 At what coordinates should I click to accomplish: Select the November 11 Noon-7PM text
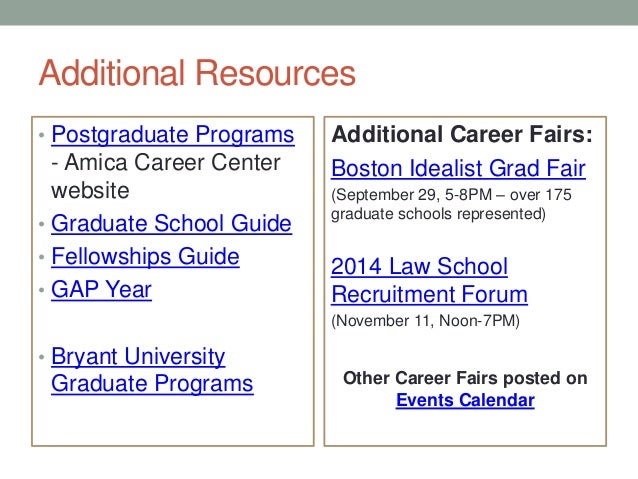[x=426, y=321]
